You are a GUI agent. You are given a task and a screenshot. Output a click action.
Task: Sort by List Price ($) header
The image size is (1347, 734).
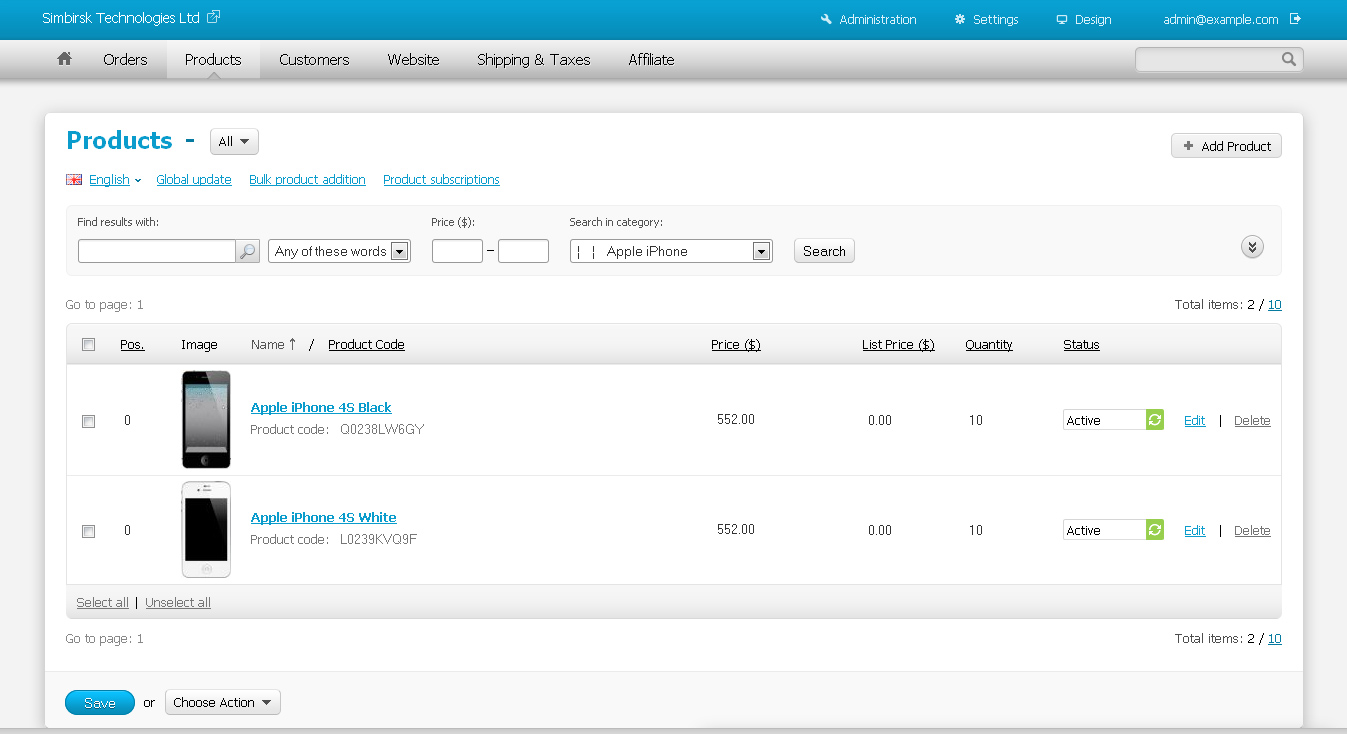point(898,345)
